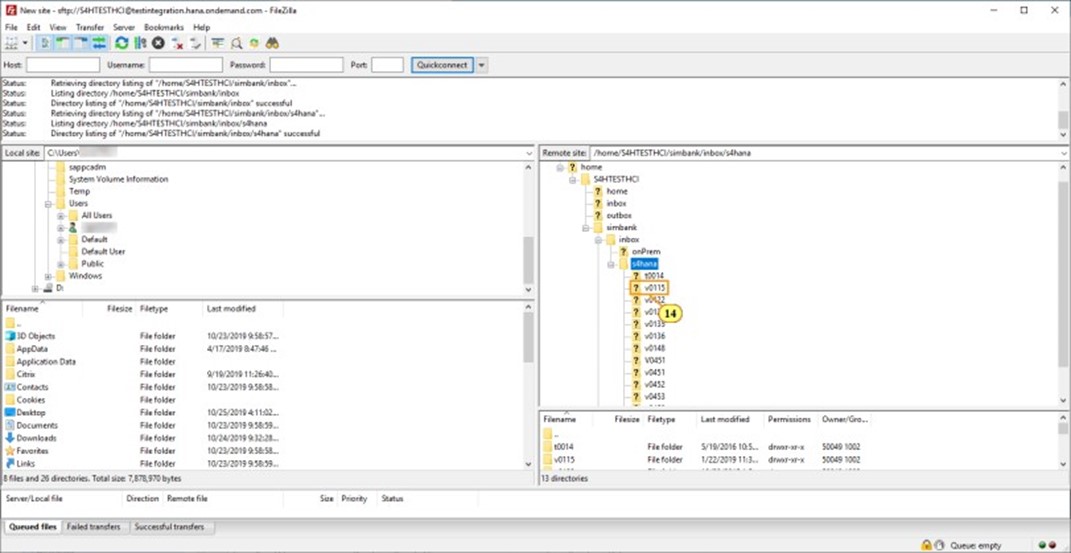
Task: Open the directory listing filters icon
Action: (x=217, y=43)
